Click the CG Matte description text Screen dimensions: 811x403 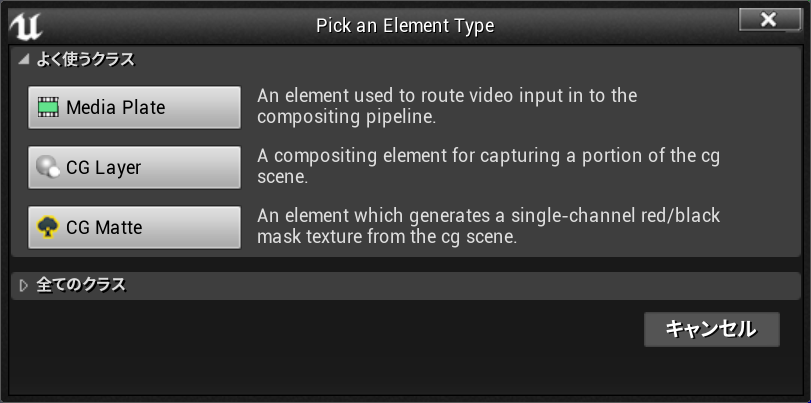(x=488, y=226)
